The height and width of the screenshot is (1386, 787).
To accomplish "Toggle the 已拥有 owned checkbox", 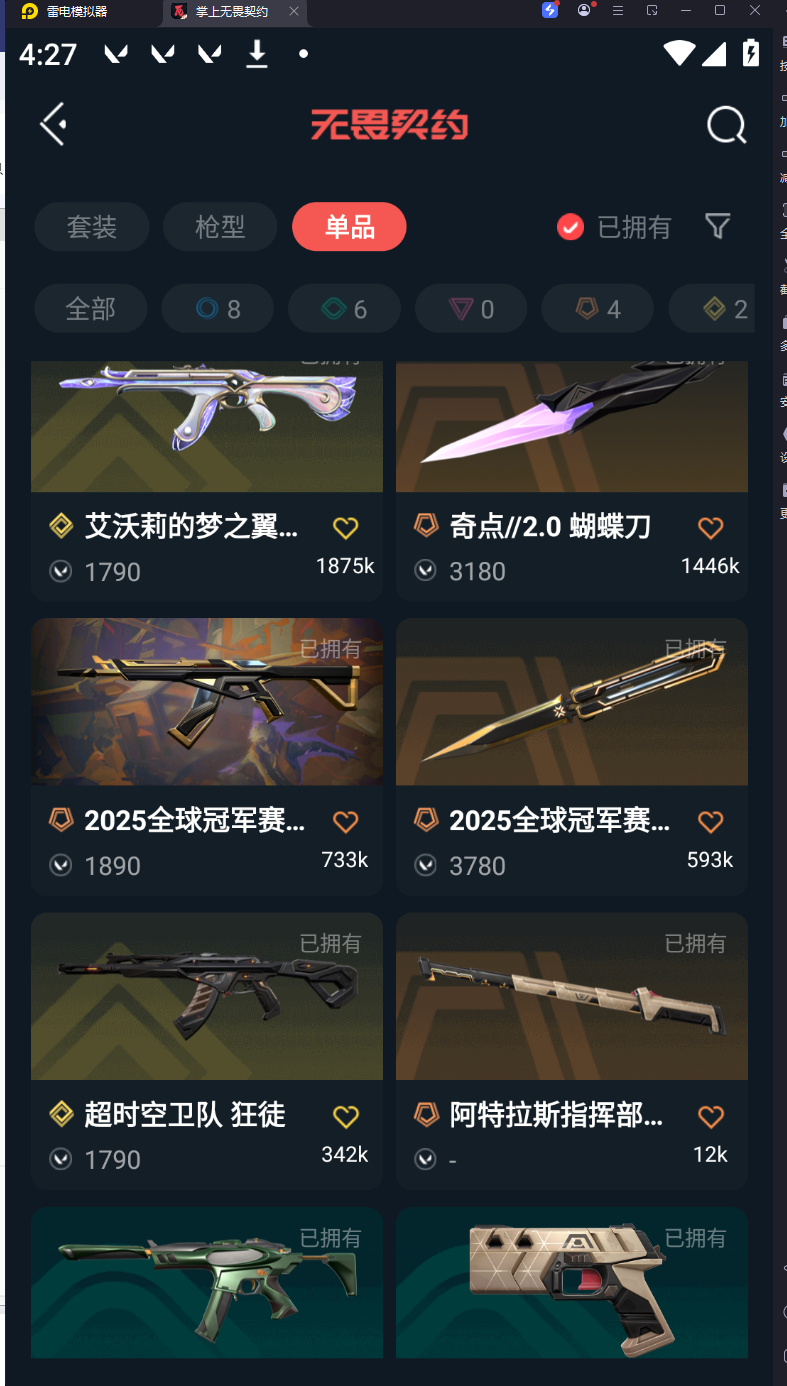I will pyautogui.click(x=570, y=227).
